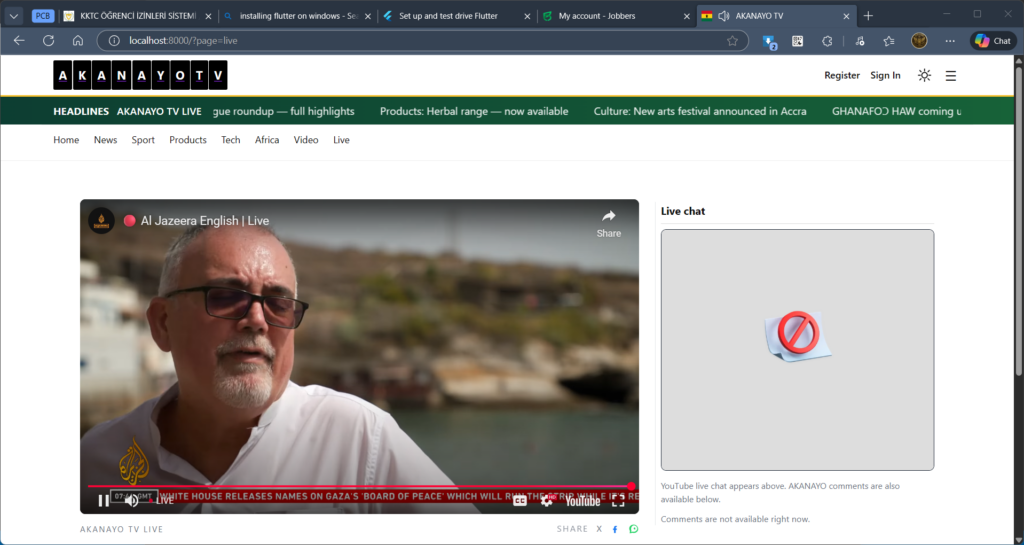The image size is (1024, 545).
Task: Open the Video nav item
Action: [306, 140]
